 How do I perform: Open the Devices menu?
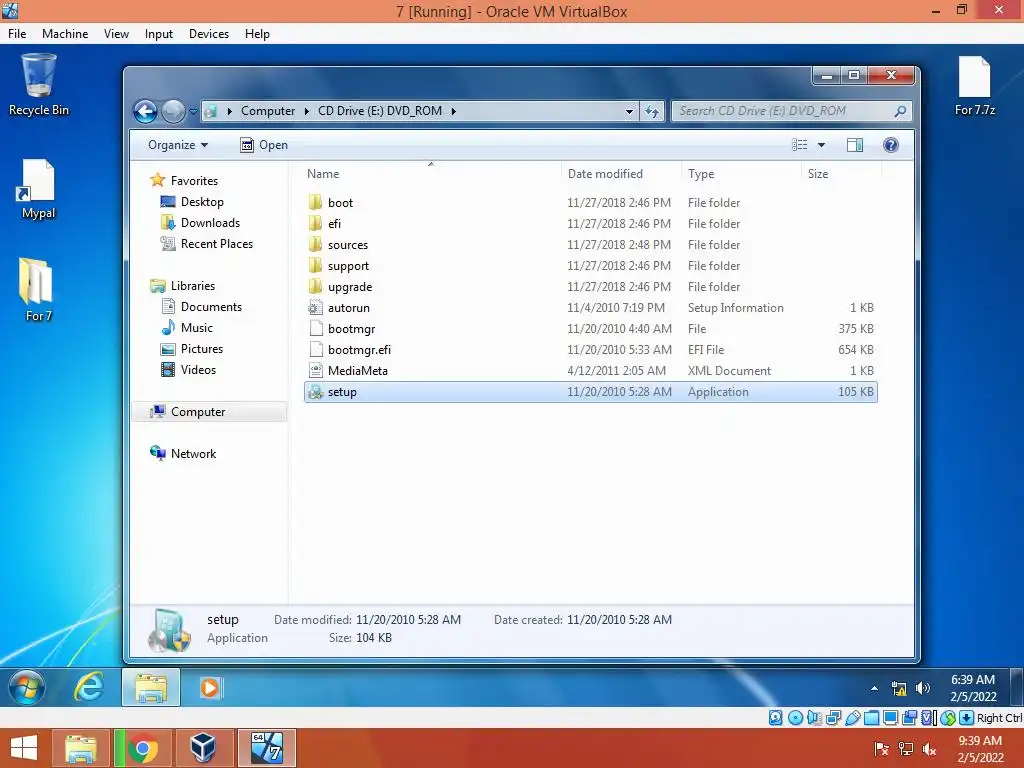pyautogui.click(x=209, y=34)
